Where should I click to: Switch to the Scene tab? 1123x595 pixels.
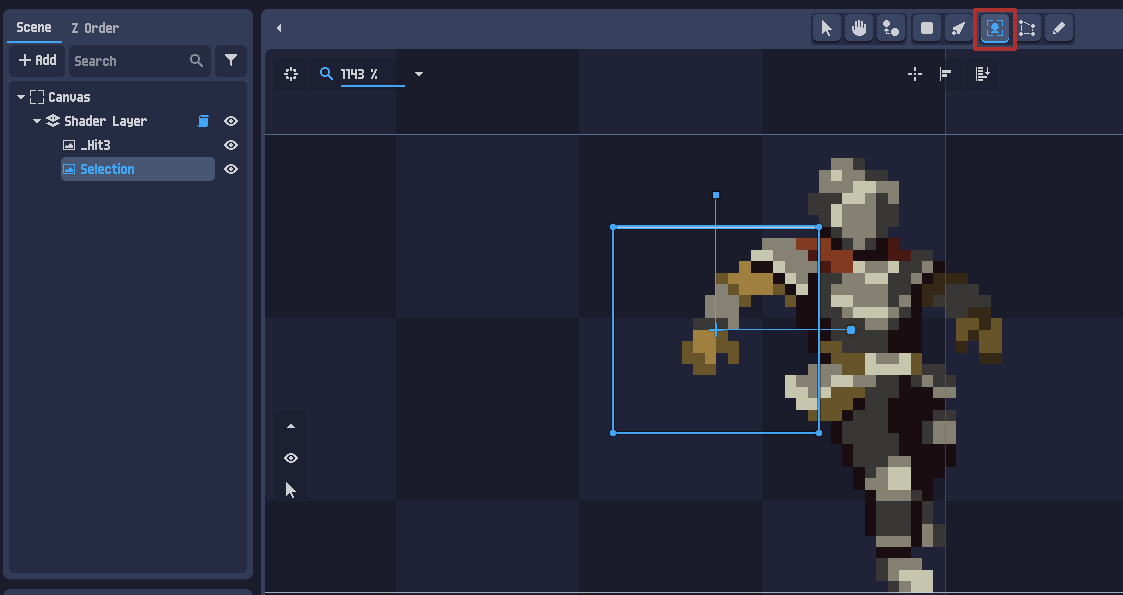point(34,28)
